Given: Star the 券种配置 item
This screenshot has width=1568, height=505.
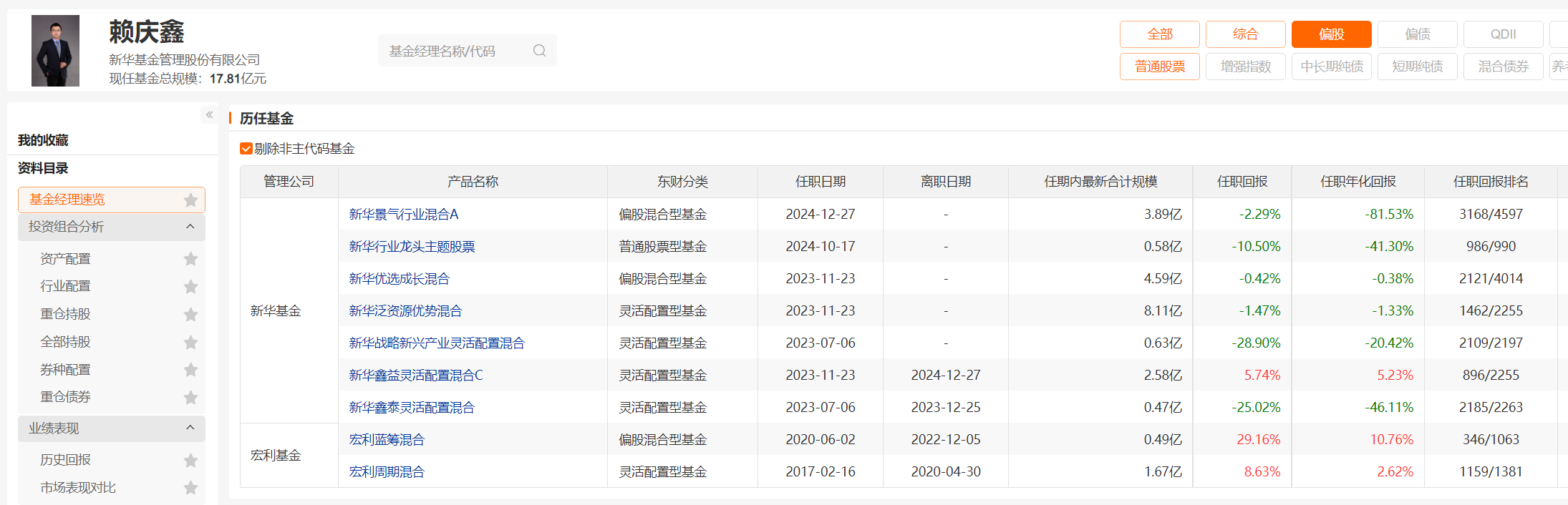Looking at the screenshot, I should (190, 370).
